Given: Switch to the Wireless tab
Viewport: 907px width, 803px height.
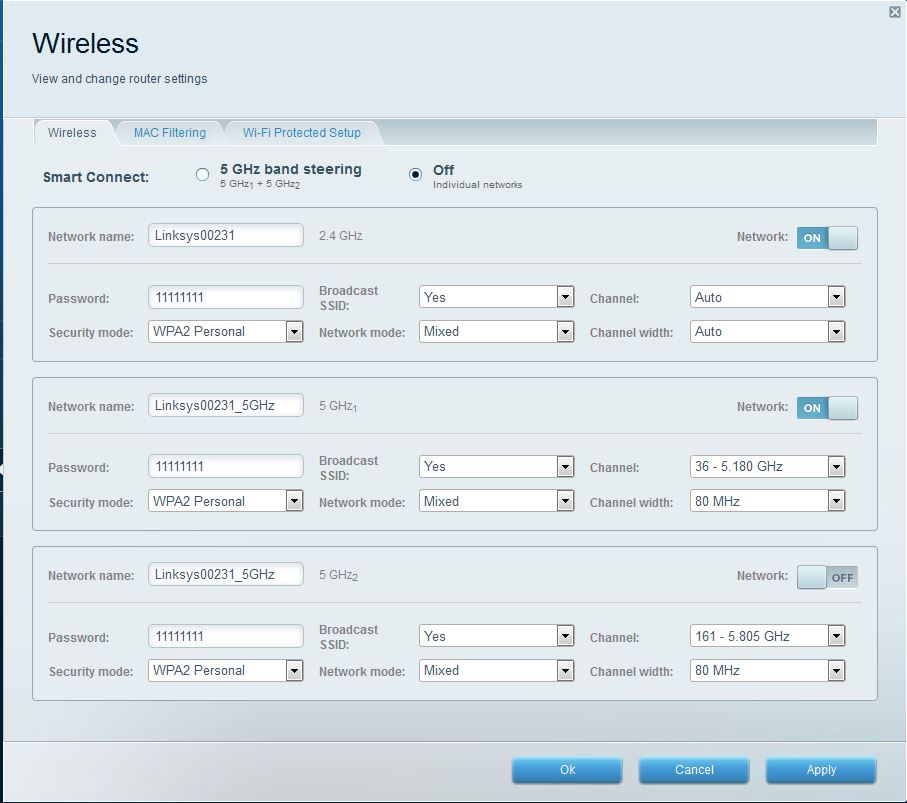Looking at the screenshot, I should point(72,132).
